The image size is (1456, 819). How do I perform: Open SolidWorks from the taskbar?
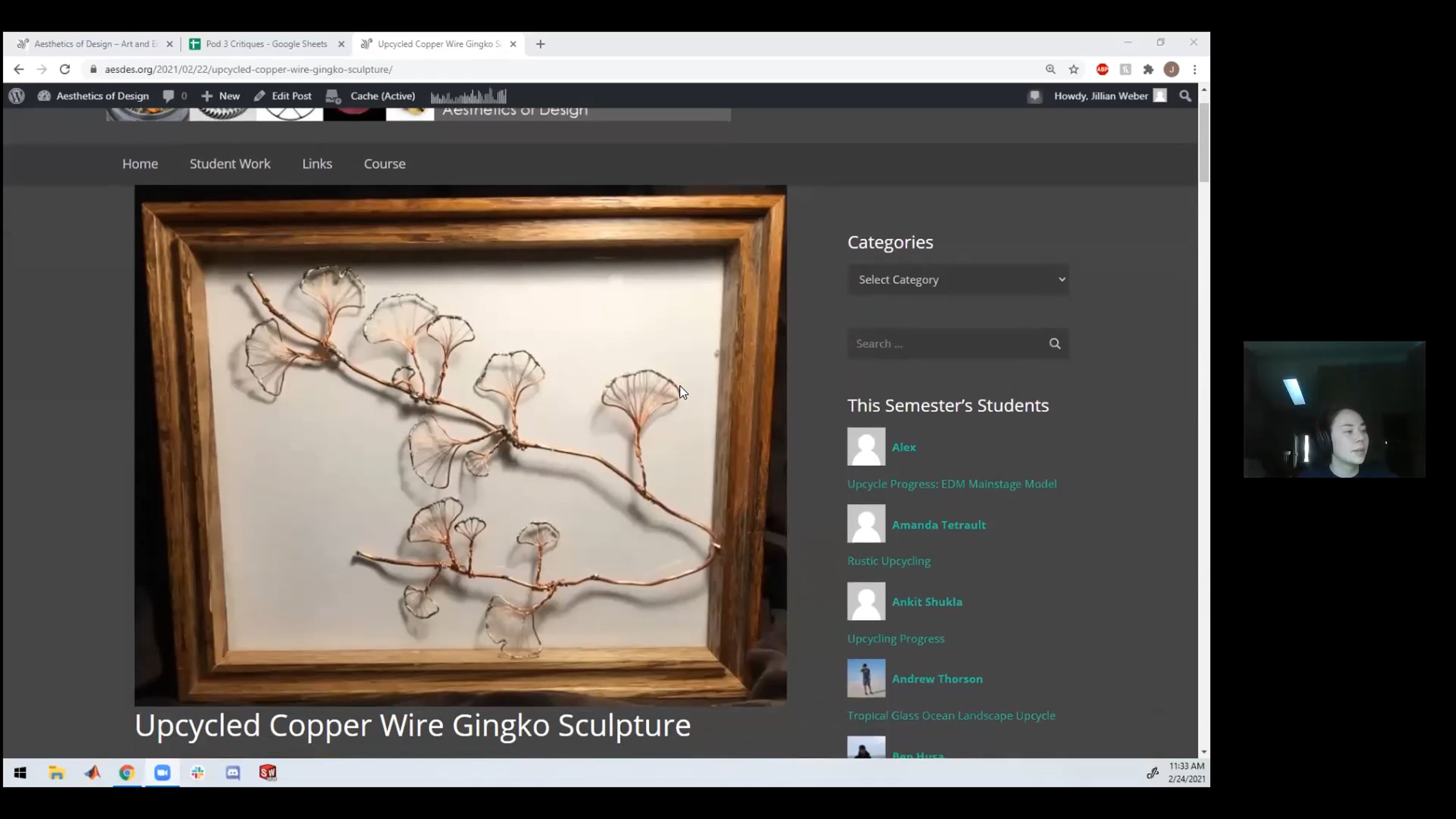[268, 772]
